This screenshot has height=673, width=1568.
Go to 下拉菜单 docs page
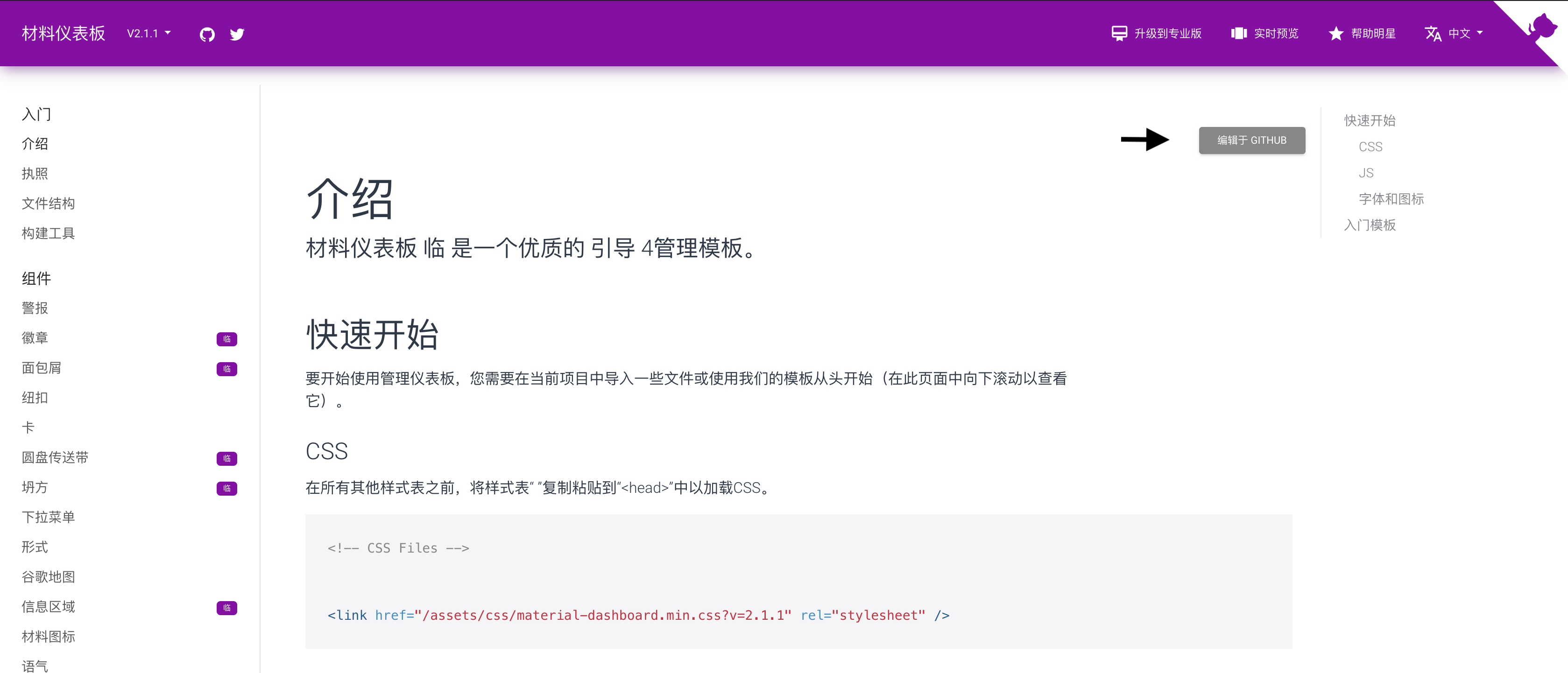click(x=48, y=517)
